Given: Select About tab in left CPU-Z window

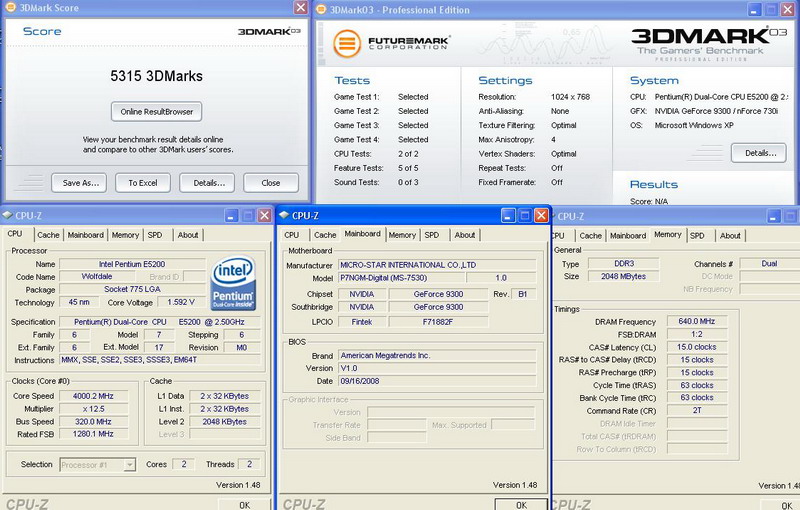Looking at the screenshot, I should [x=188, y=235].
